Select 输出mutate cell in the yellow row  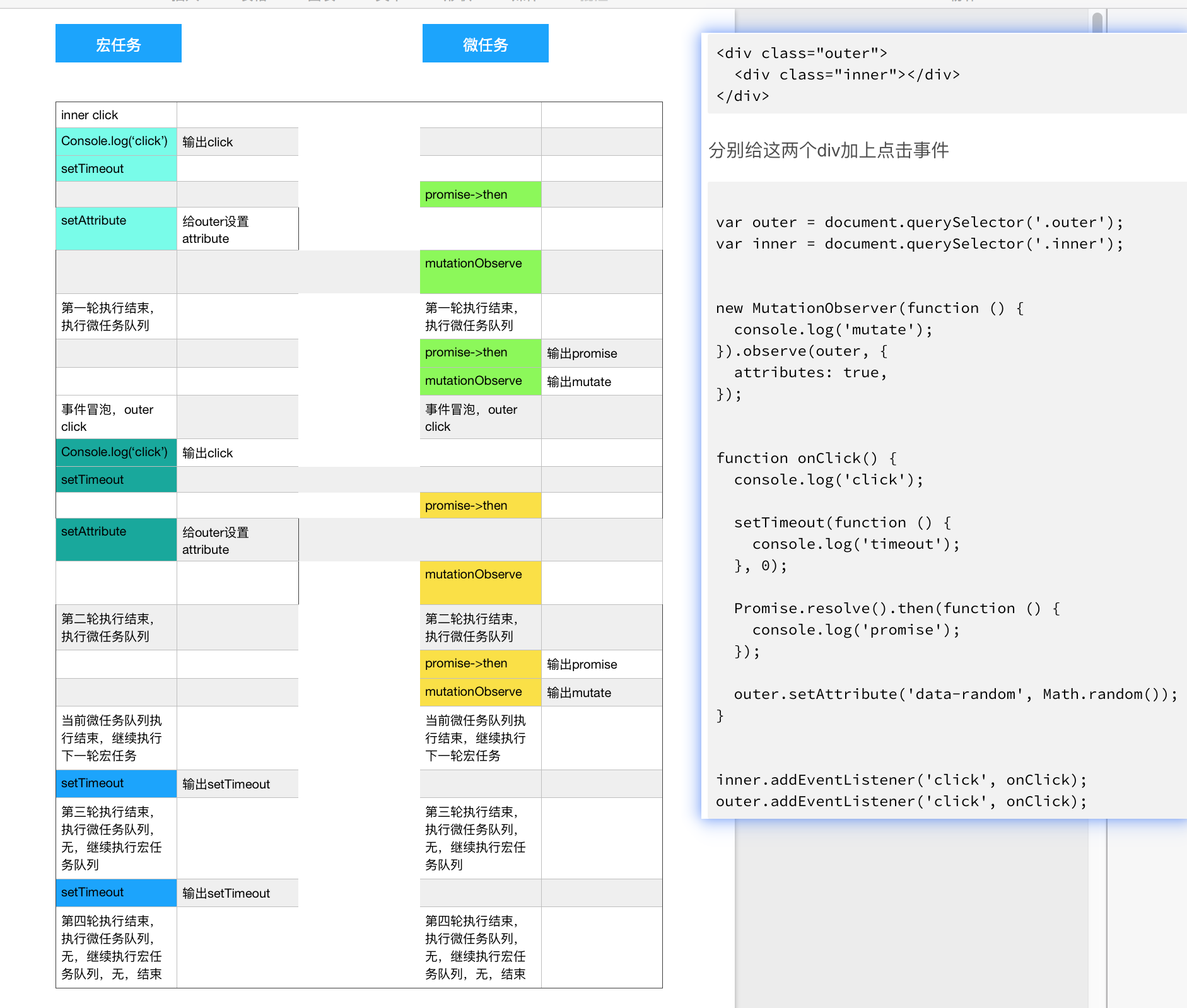602,692
